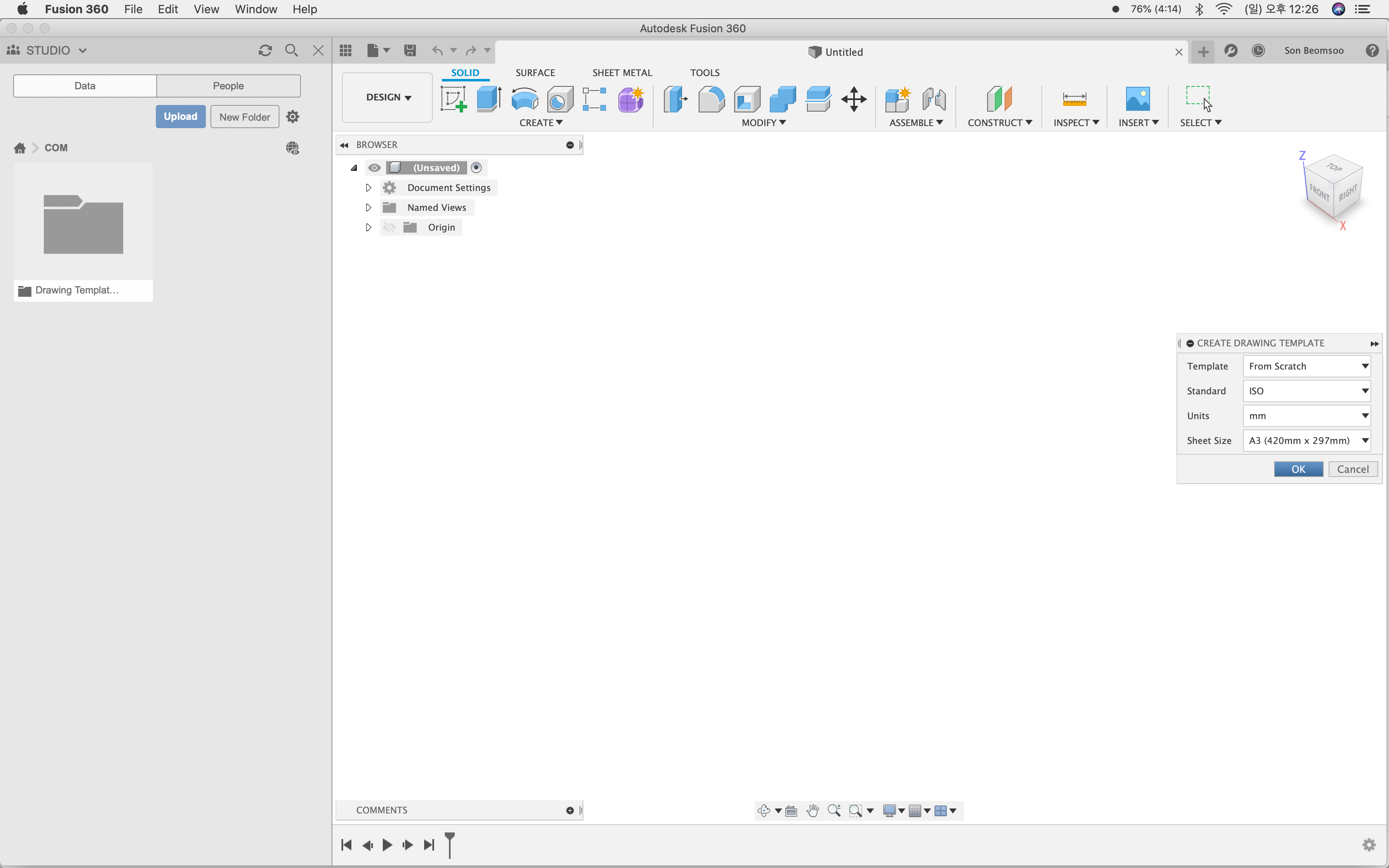Activate the Unsaved component radio button

click(x=476, y=168)
